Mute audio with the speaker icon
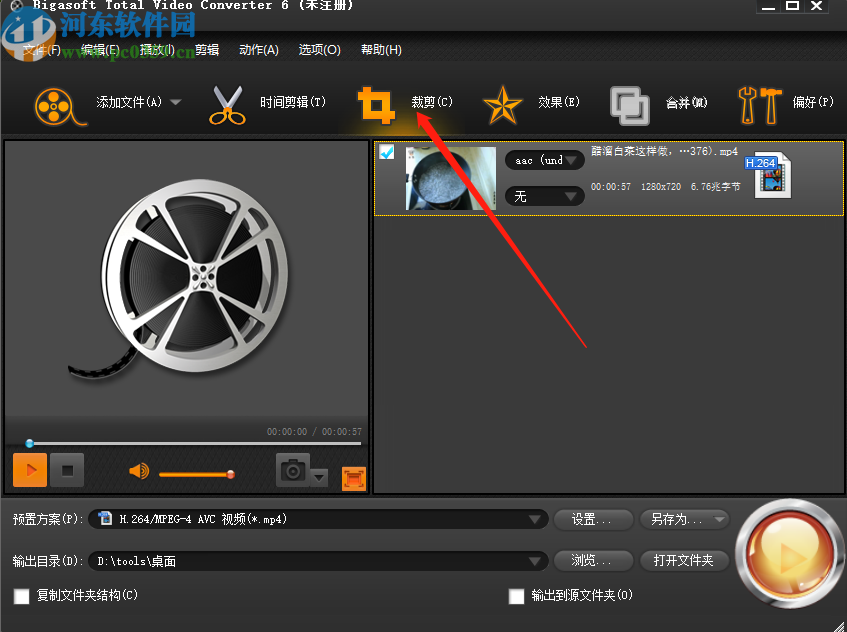The height and width of the screenshot is (632, 847). point(139,471)
